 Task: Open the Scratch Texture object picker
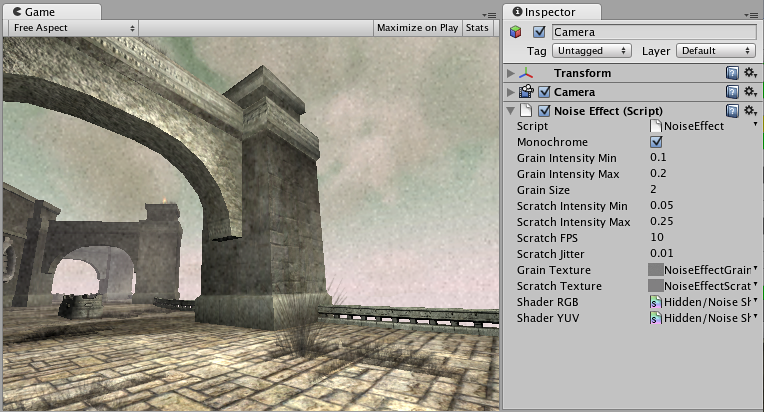tap(755, 284)
